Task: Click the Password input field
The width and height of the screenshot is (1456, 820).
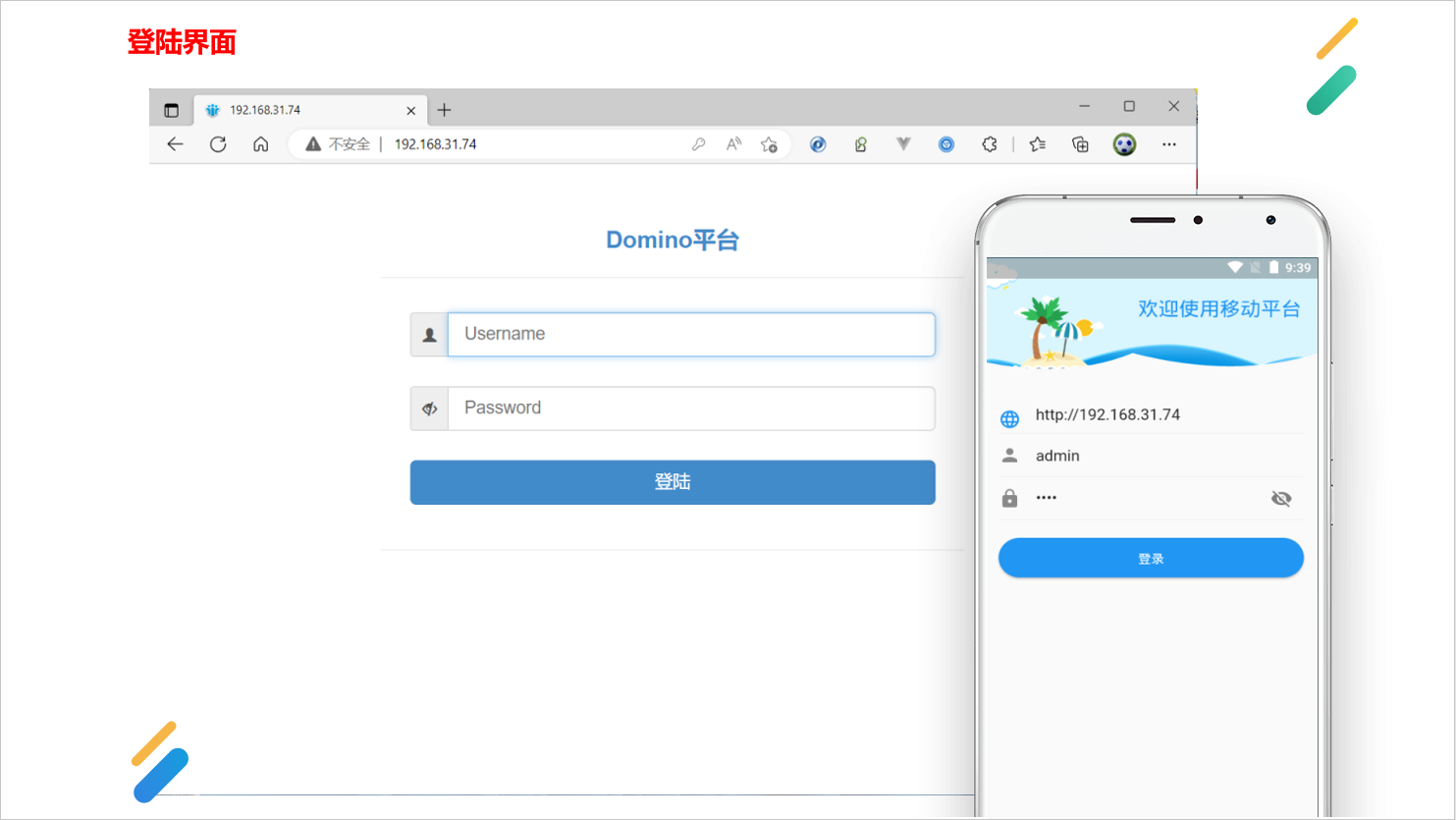Action: coord(691,408)
